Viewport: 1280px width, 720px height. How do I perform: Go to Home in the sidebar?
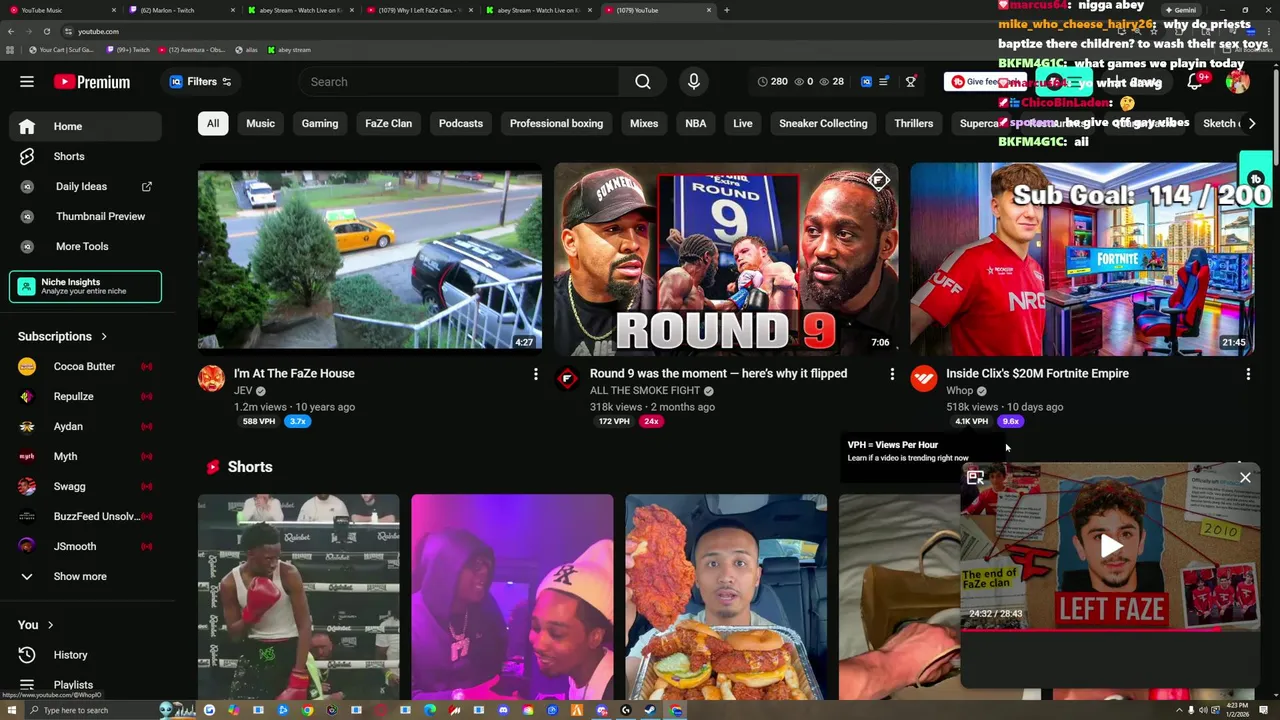click(x=85, y=126)
